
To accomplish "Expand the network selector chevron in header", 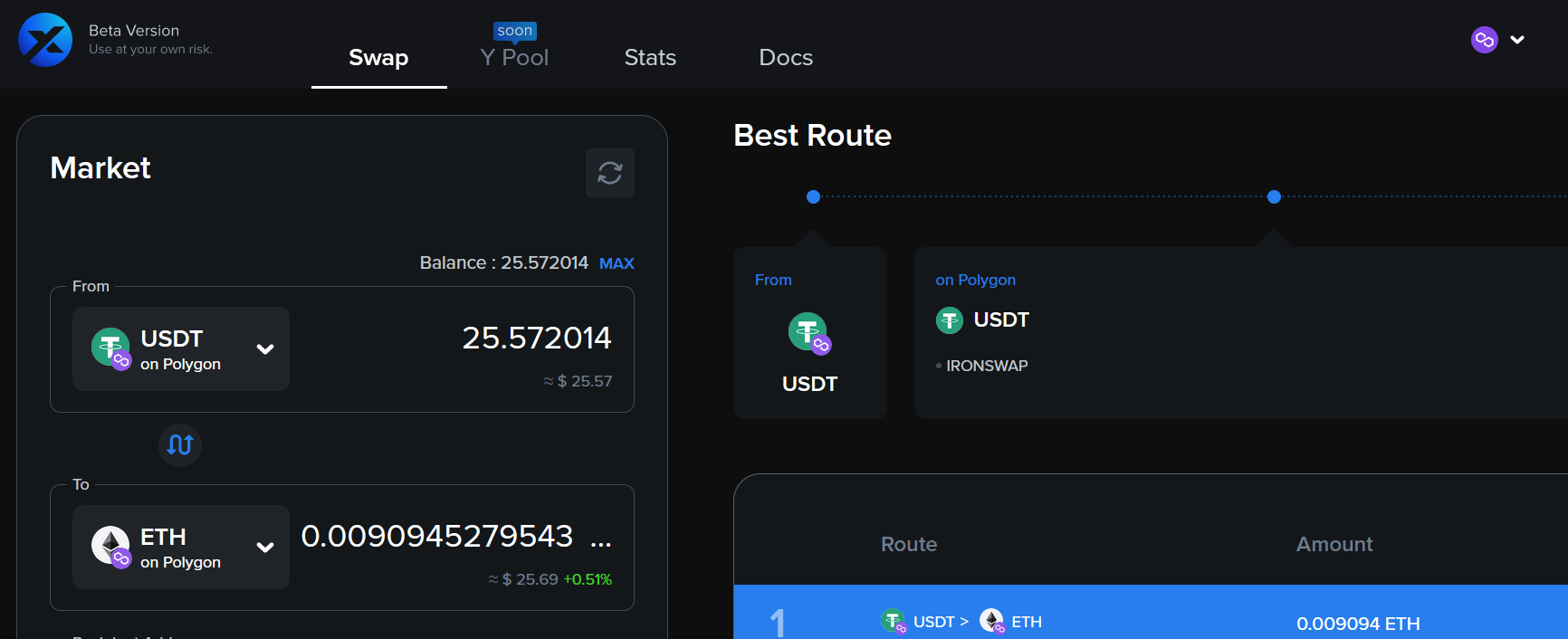I will [1517, 40].
